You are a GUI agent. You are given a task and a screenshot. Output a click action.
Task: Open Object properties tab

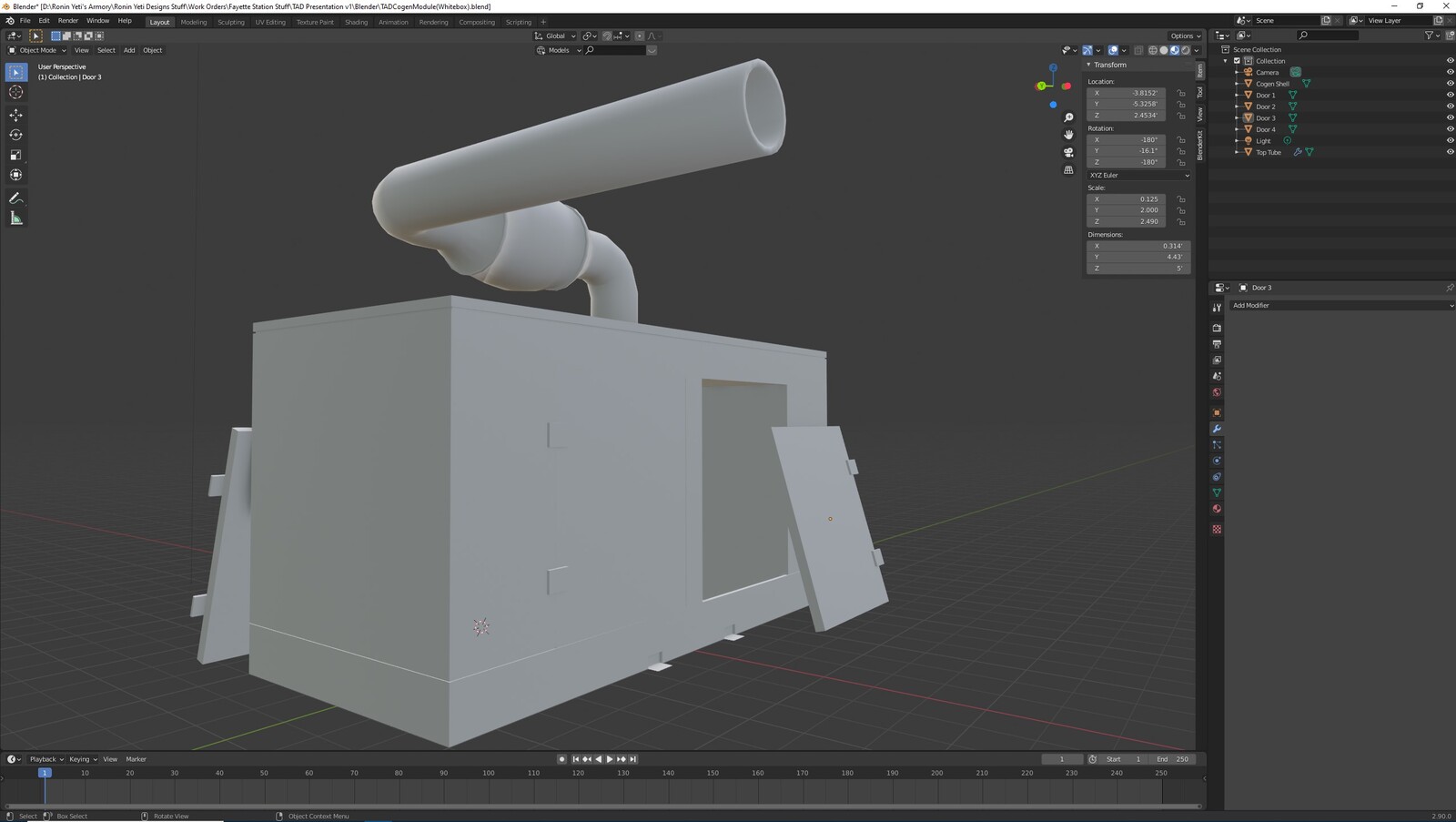(1217, 412)
